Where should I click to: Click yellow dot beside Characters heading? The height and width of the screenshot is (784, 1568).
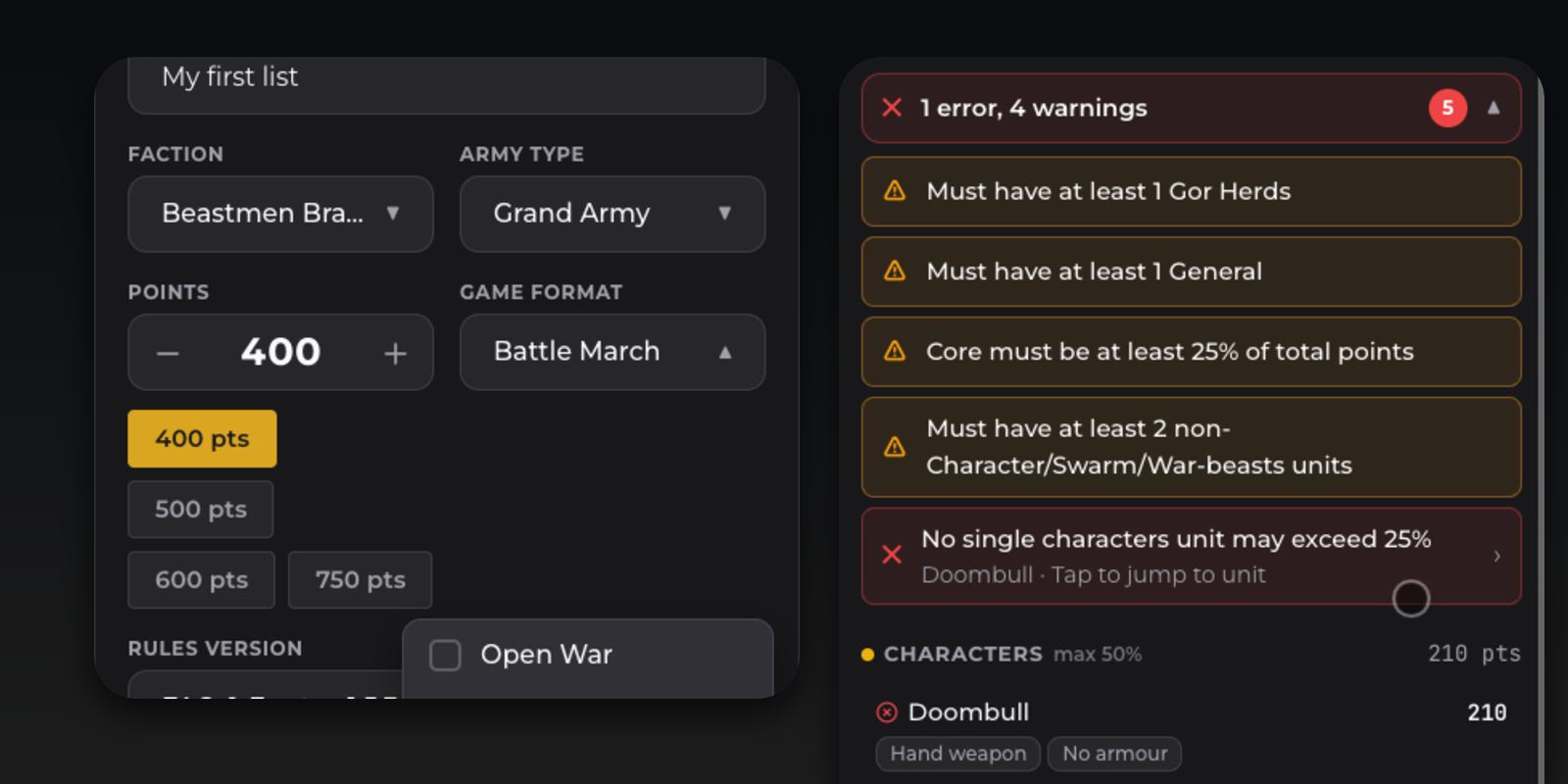pos(867,655)
